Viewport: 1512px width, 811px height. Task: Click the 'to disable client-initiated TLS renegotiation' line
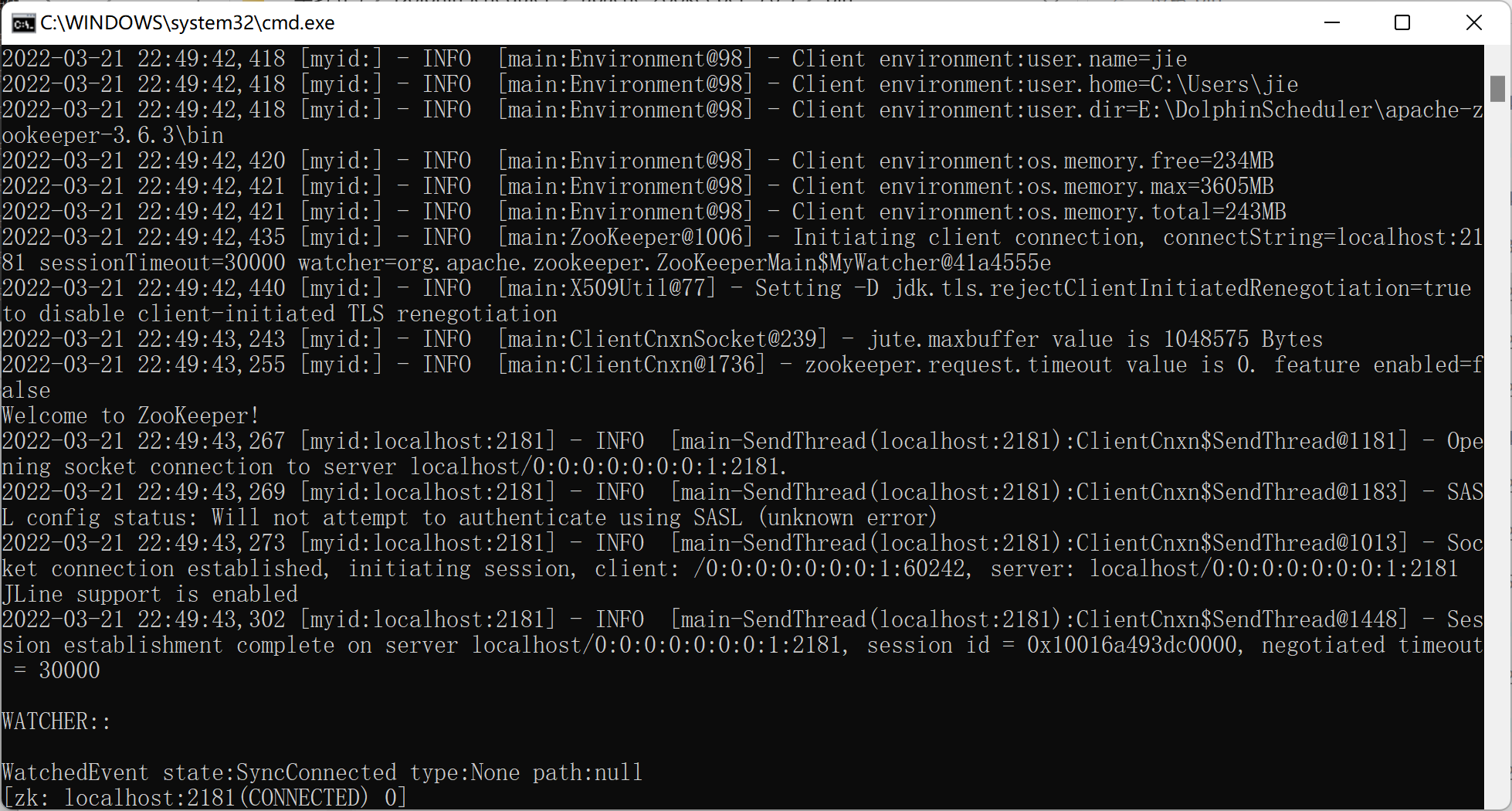(x=280, y=314)
